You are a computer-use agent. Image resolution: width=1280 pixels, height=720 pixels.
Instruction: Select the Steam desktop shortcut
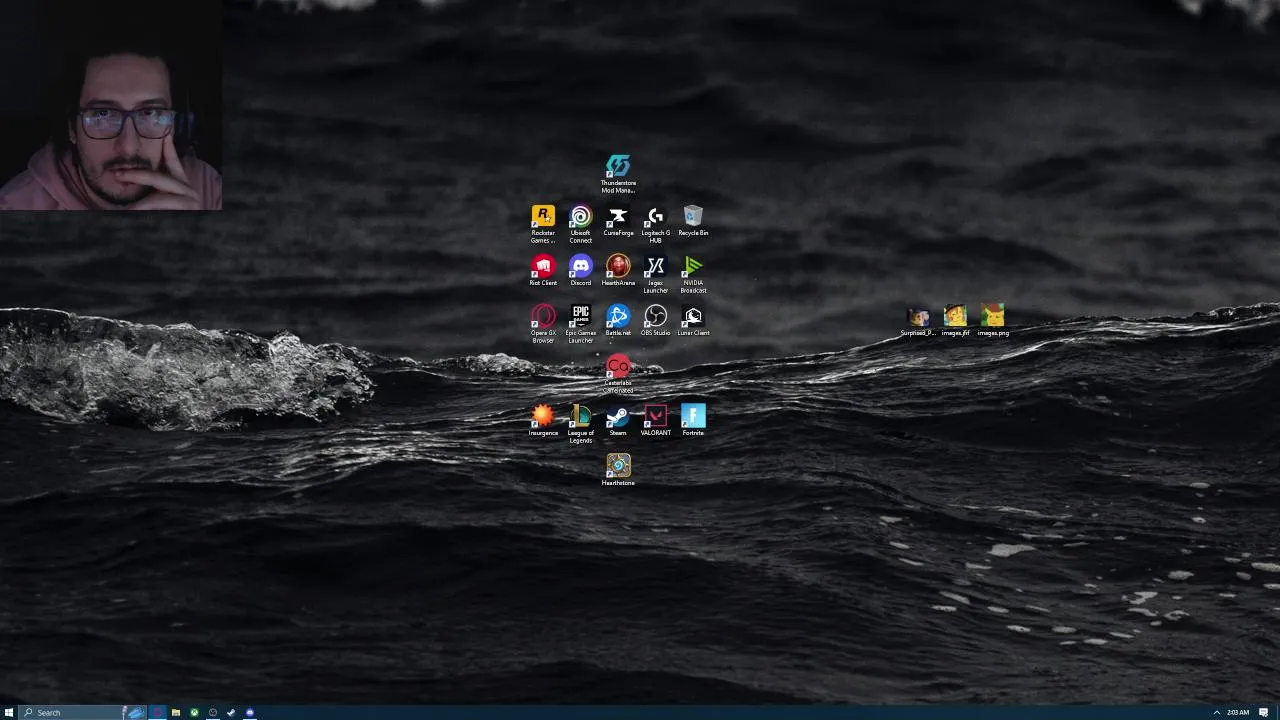pyautogui.click(x=618, y=421)
